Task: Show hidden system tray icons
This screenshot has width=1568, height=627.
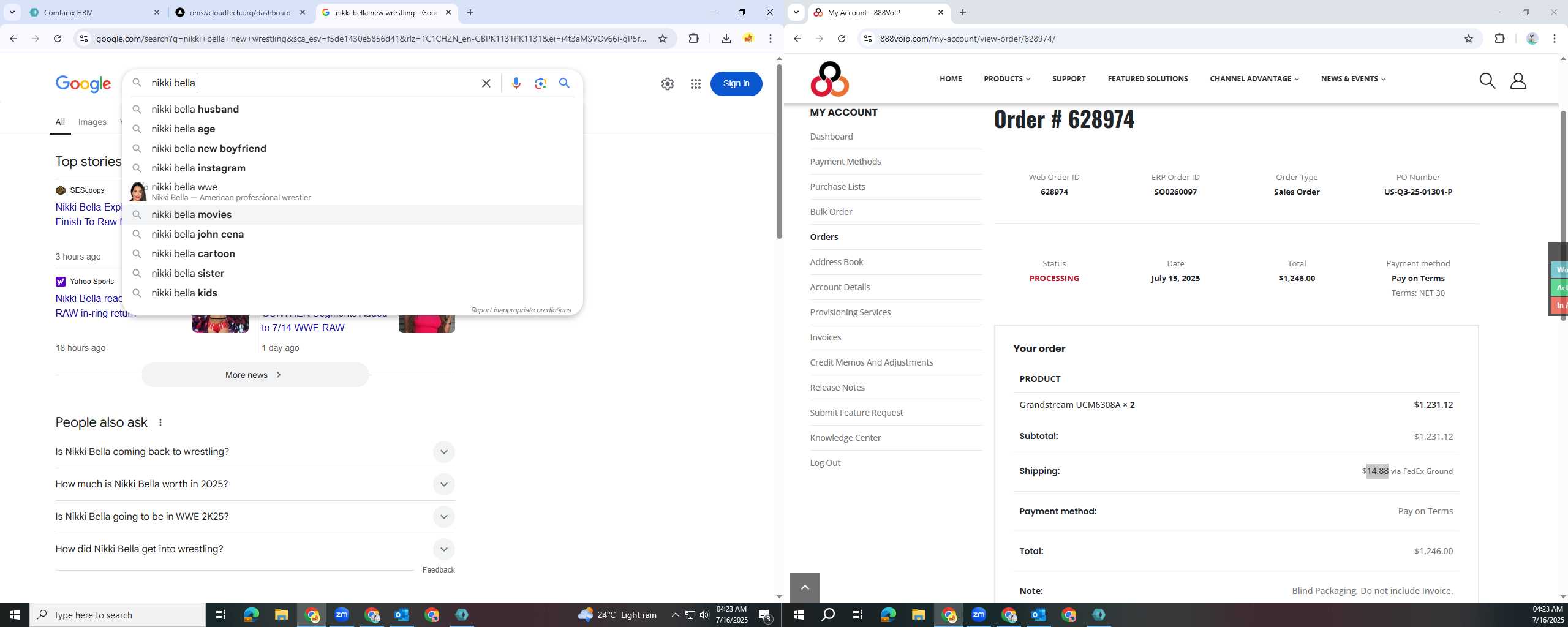Action: point(675,615)
